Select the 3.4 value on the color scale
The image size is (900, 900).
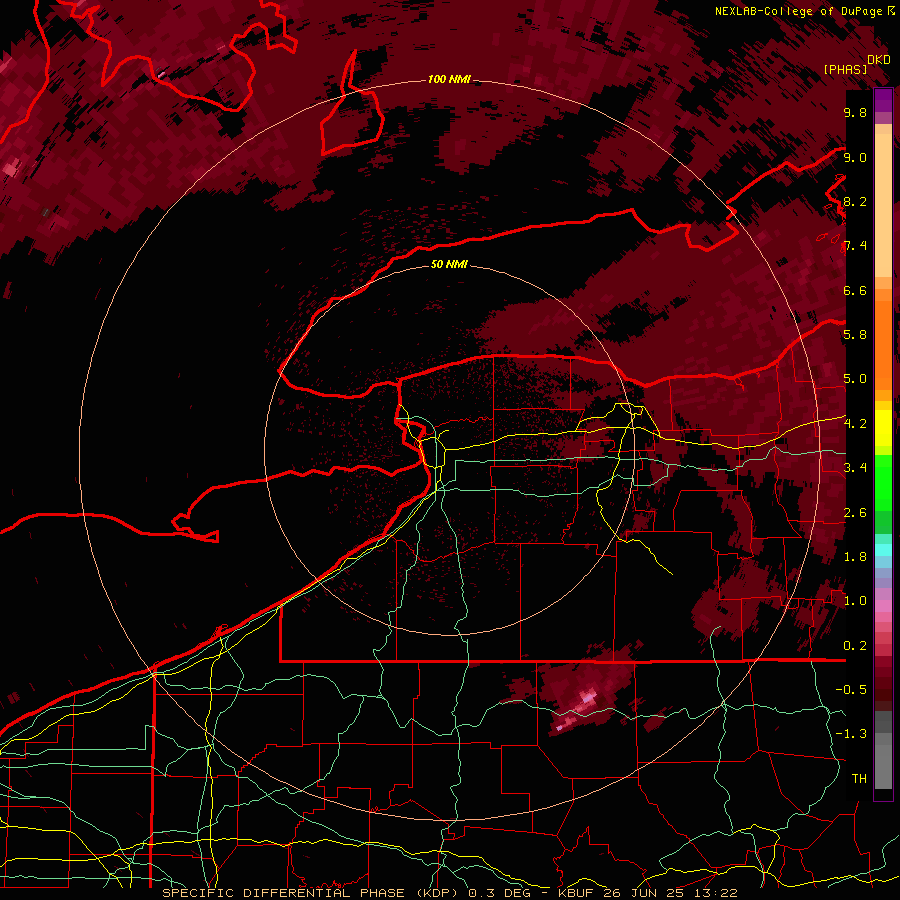(855, 468)
